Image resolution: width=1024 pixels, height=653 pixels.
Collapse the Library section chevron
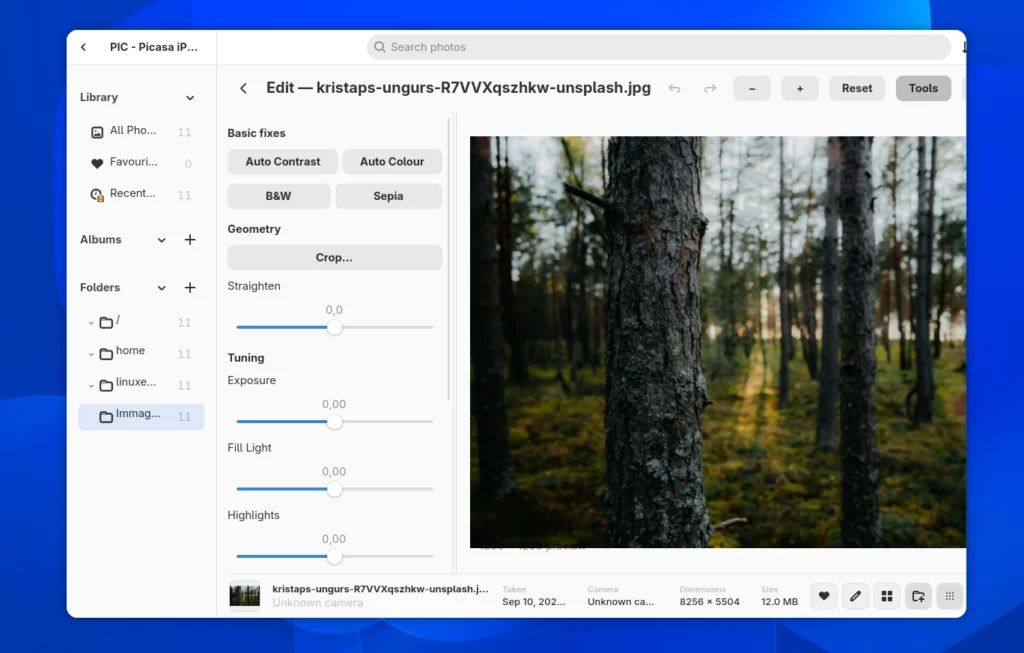click(x=190, y=98)
